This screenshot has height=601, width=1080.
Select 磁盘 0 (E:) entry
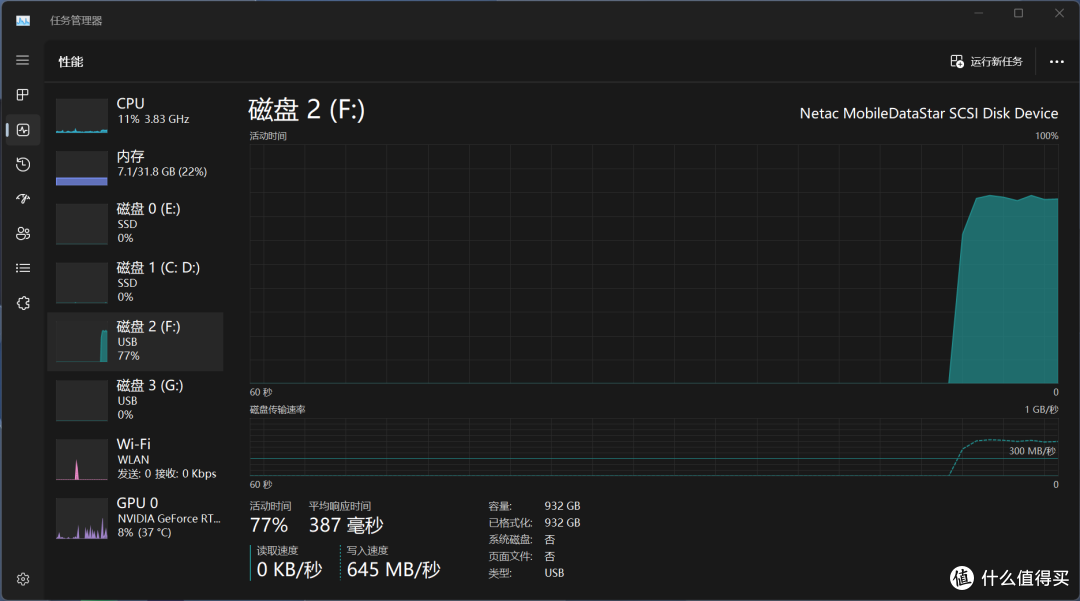[x=136, y=223]
